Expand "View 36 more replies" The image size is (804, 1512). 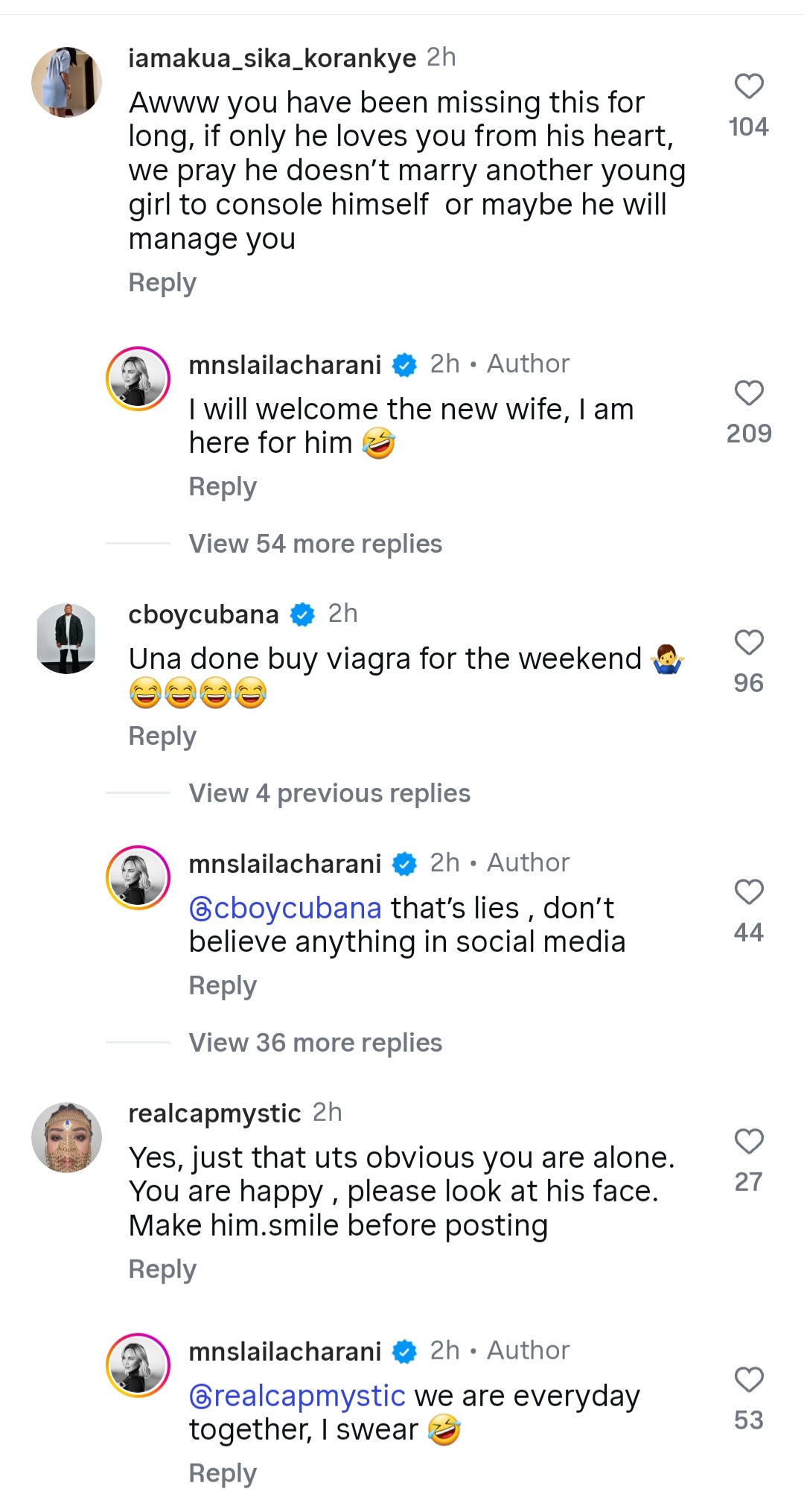coord(315,1043)
